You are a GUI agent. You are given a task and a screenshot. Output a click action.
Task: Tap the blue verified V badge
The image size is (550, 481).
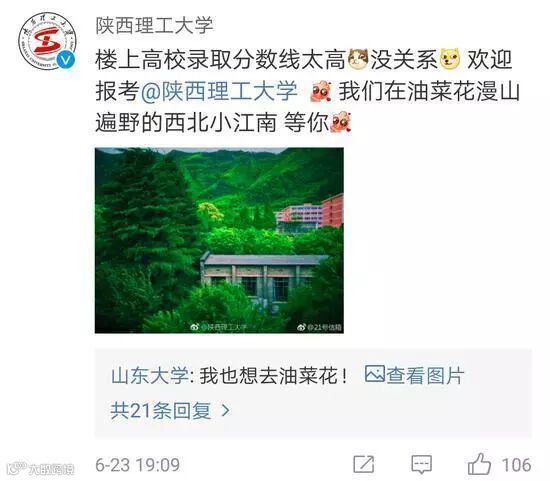(x=66, y=60)
